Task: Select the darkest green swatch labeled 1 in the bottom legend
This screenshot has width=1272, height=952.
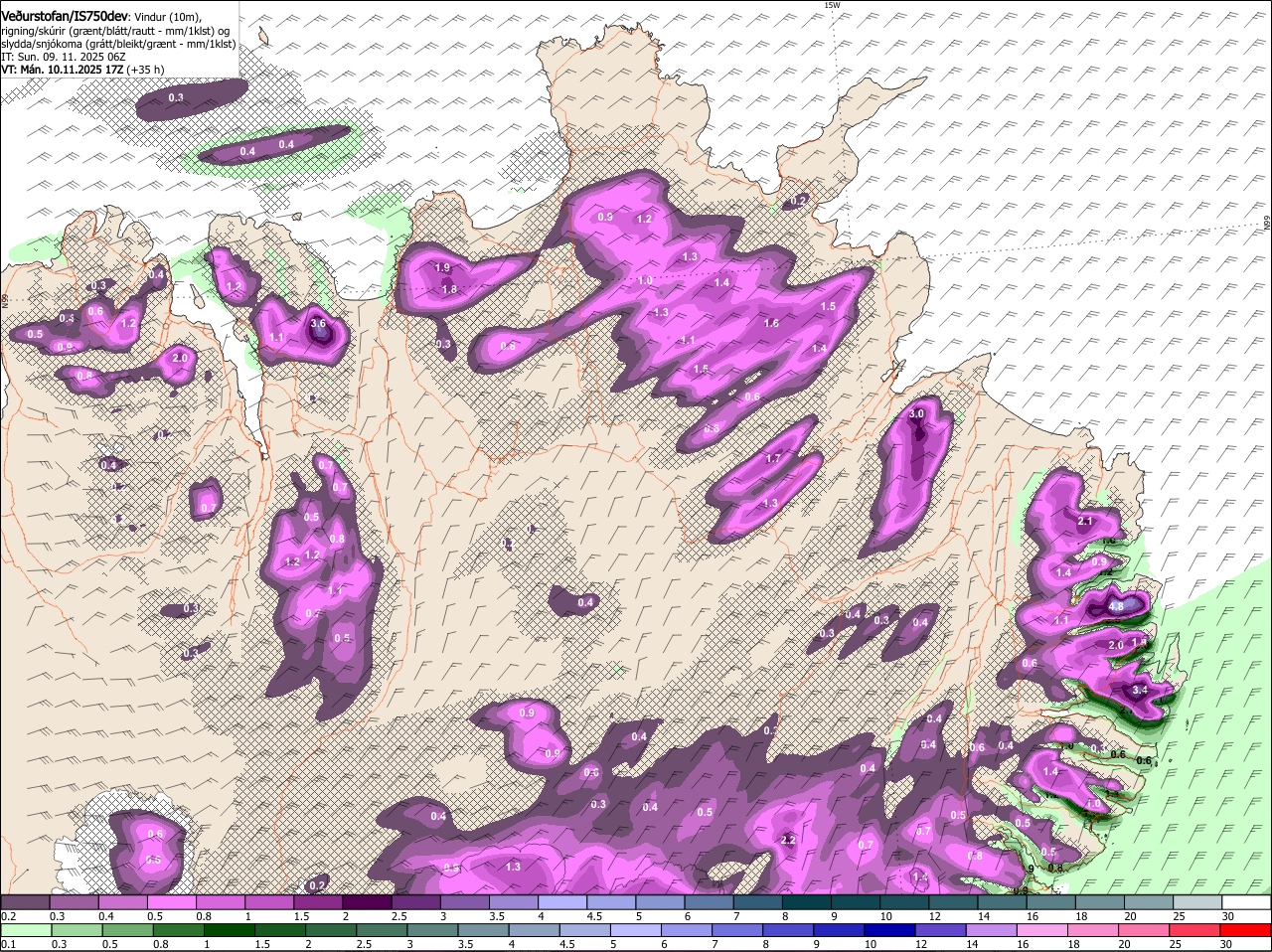Action: pos(232,930)
